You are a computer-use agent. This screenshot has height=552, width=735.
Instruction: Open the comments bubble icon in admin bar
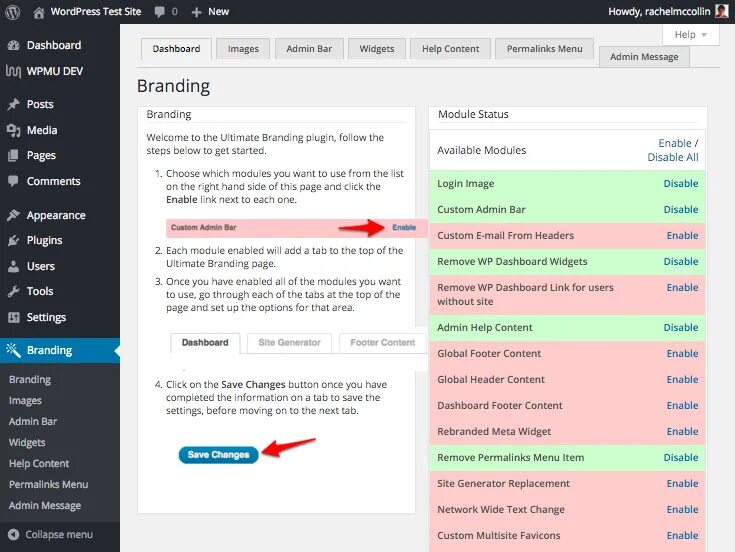(160, 12)
